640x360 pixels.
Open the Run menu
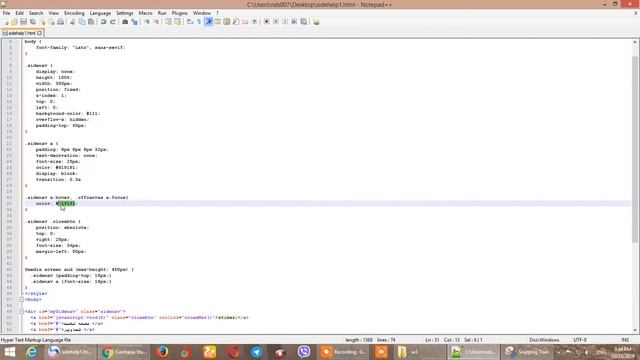point(162,13)
